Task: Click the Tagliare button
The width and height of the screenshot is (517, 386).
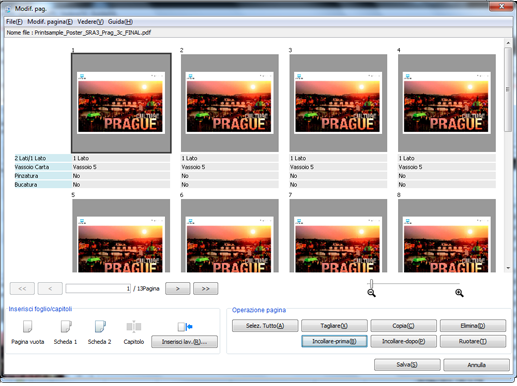Action: 334,326
